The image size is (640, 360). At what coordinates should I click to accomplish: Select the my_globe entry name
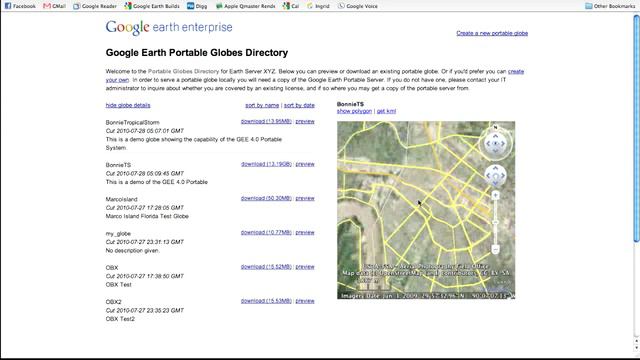118,233
